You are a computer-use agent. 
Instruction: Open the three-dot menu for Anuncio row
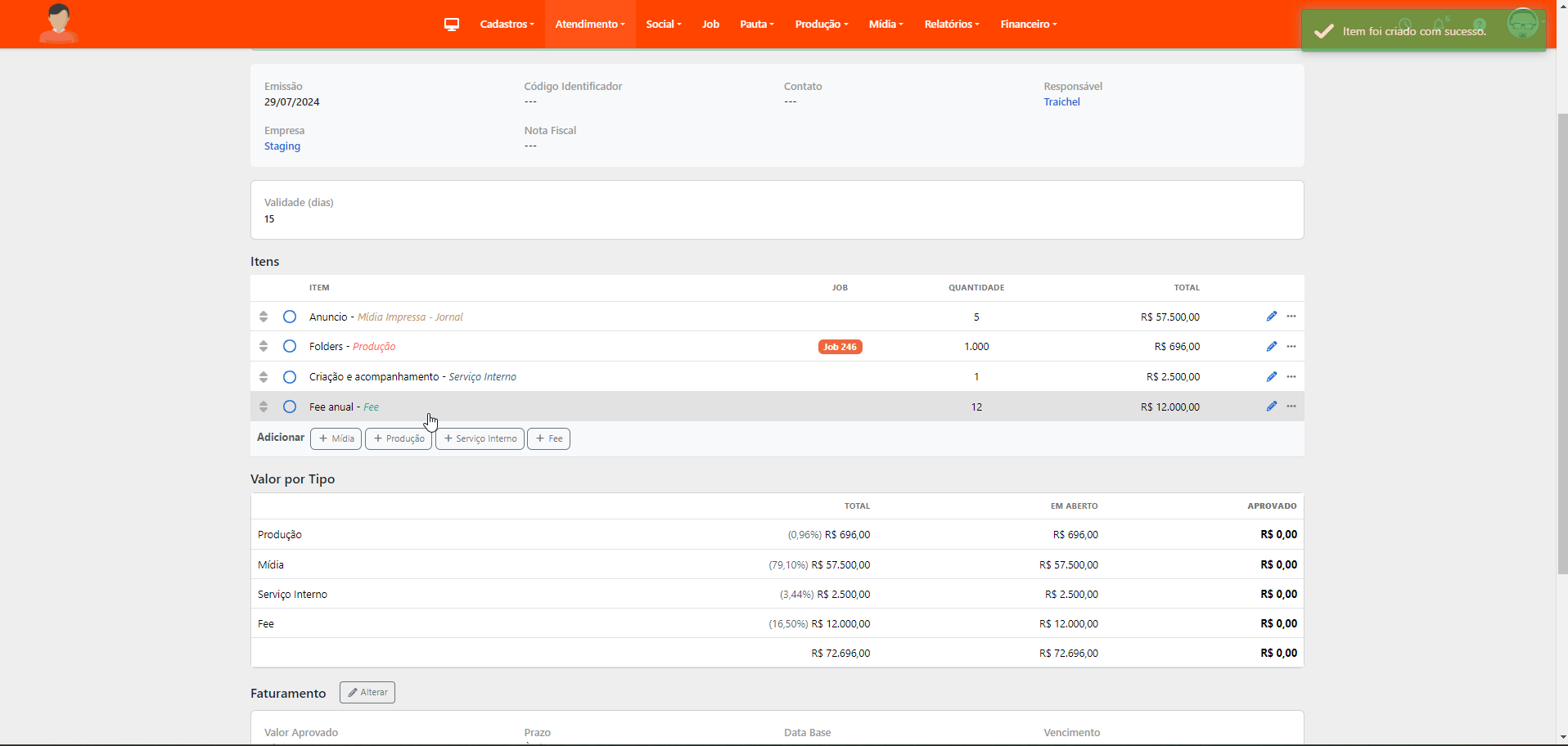1291,317
